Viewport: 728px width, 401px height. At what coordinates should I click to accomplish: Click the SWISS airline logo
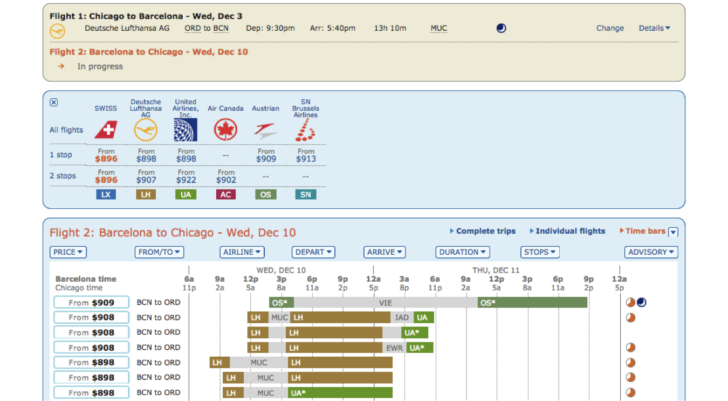click(106, 130)
